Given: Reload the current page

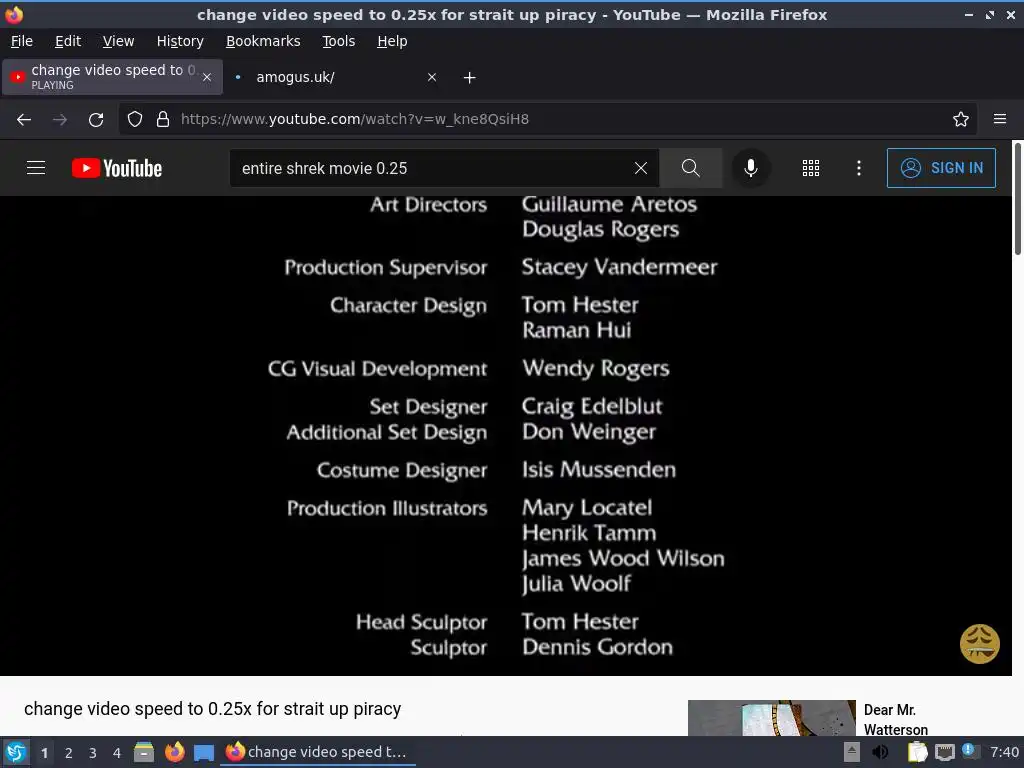Looking at the screenshot, I should 96,119.
